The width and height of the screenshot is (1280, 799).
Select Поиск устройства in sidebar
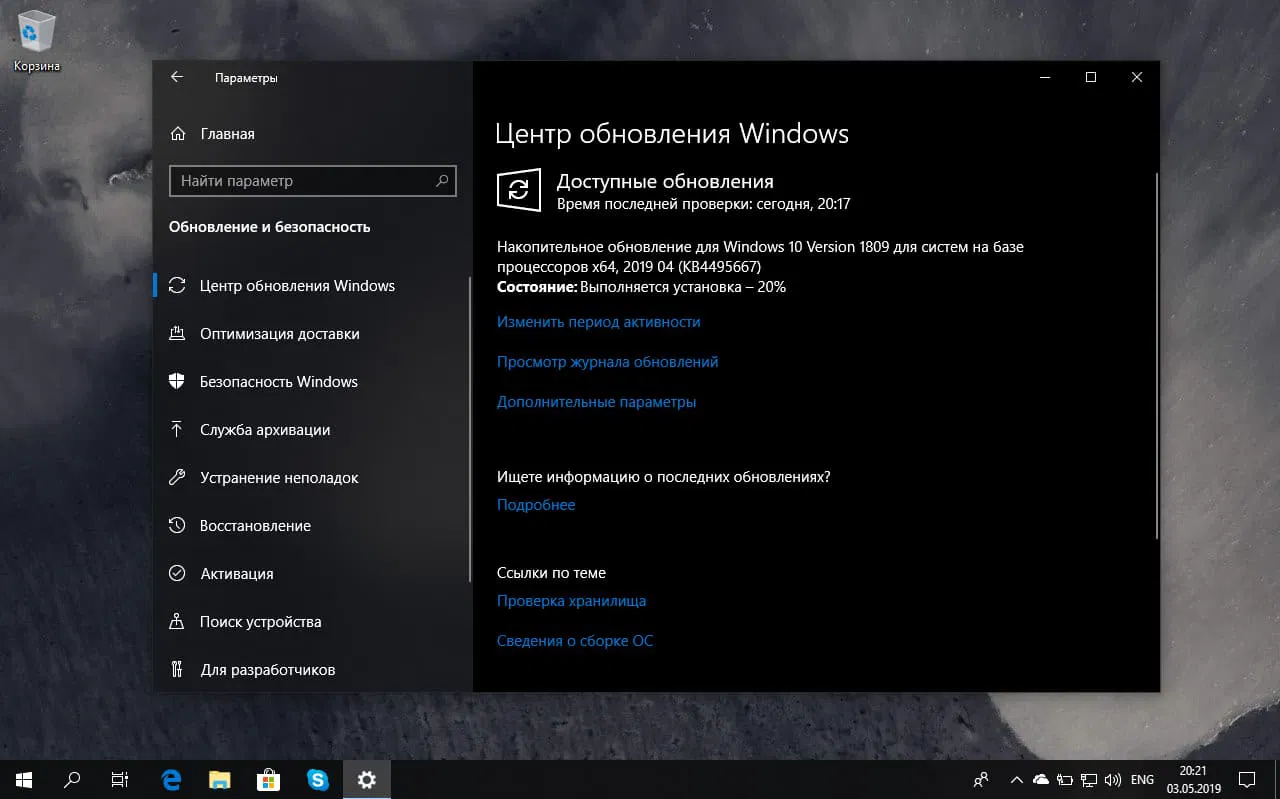coord(258,621)
